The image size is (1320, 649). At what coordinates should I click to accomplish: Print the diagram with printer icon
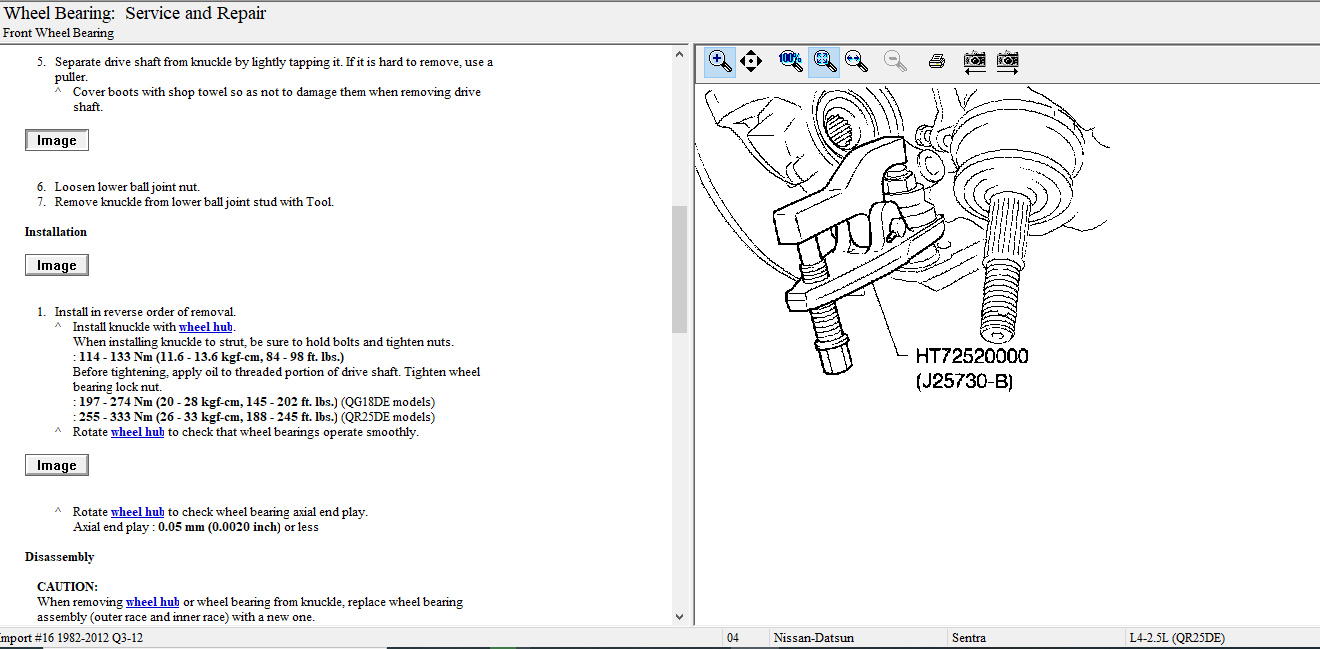click(x=937, y=61)
